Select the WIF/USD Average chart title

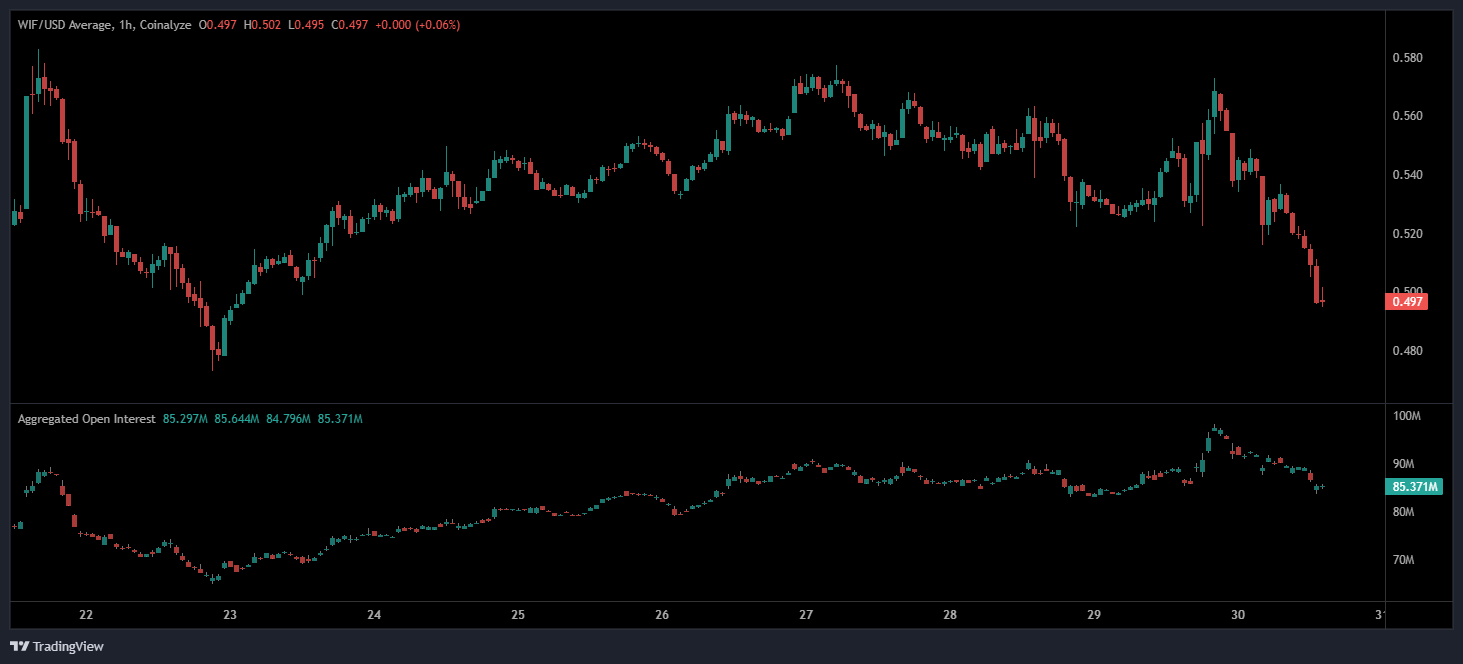tap(64, 24)
